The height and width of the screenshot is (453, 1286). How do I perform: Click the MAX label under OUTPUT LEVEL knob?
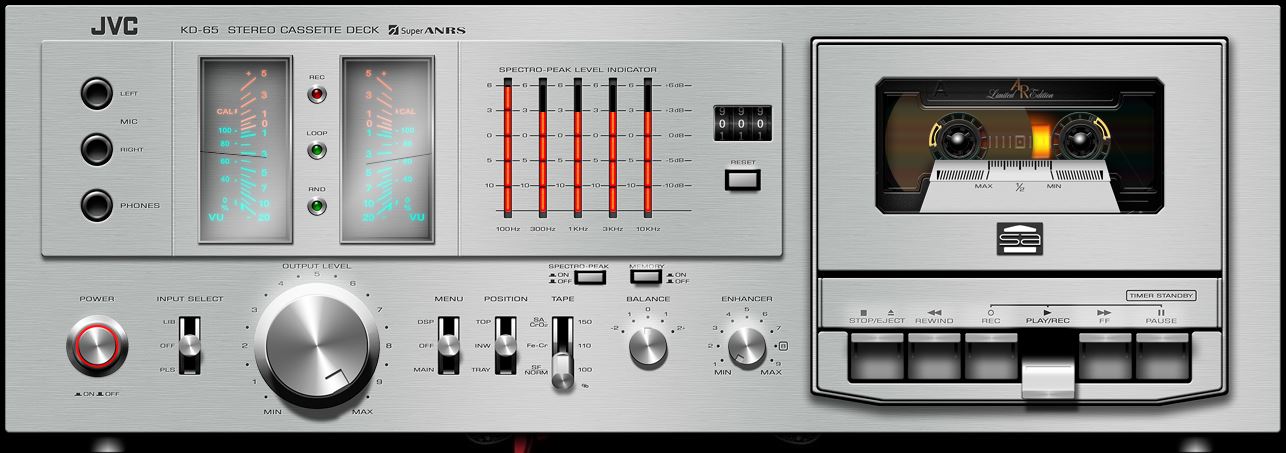pyautogui.click(x=362, y=412)
